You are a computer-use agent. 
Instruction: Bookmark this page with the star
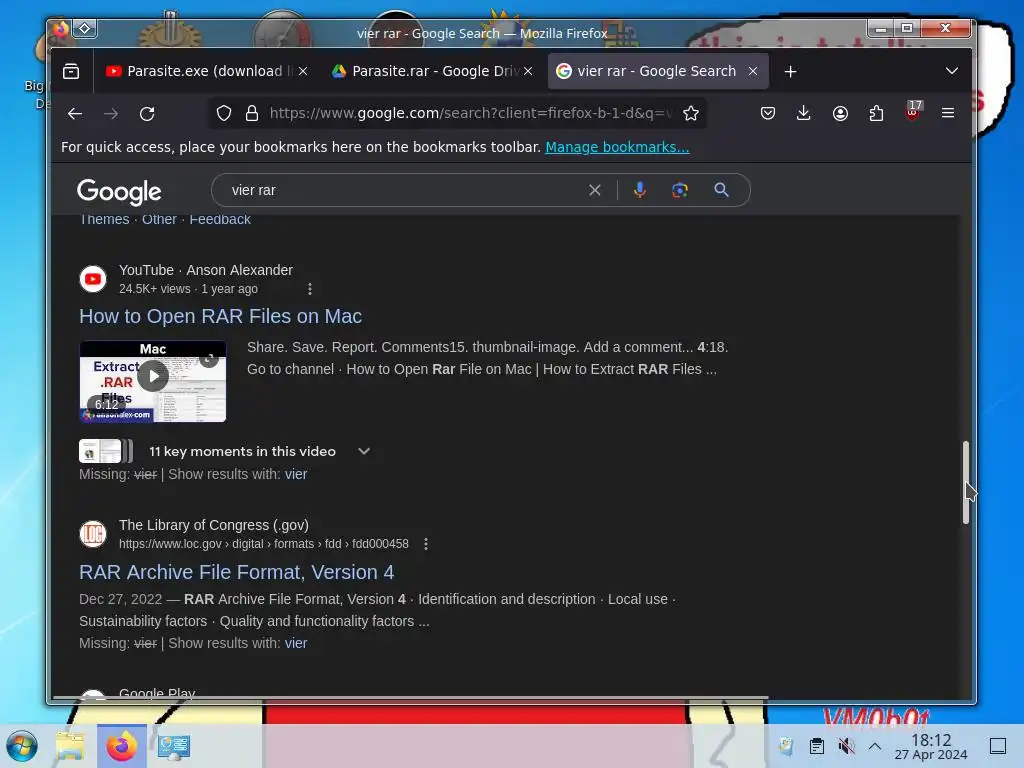click(690, 114)
